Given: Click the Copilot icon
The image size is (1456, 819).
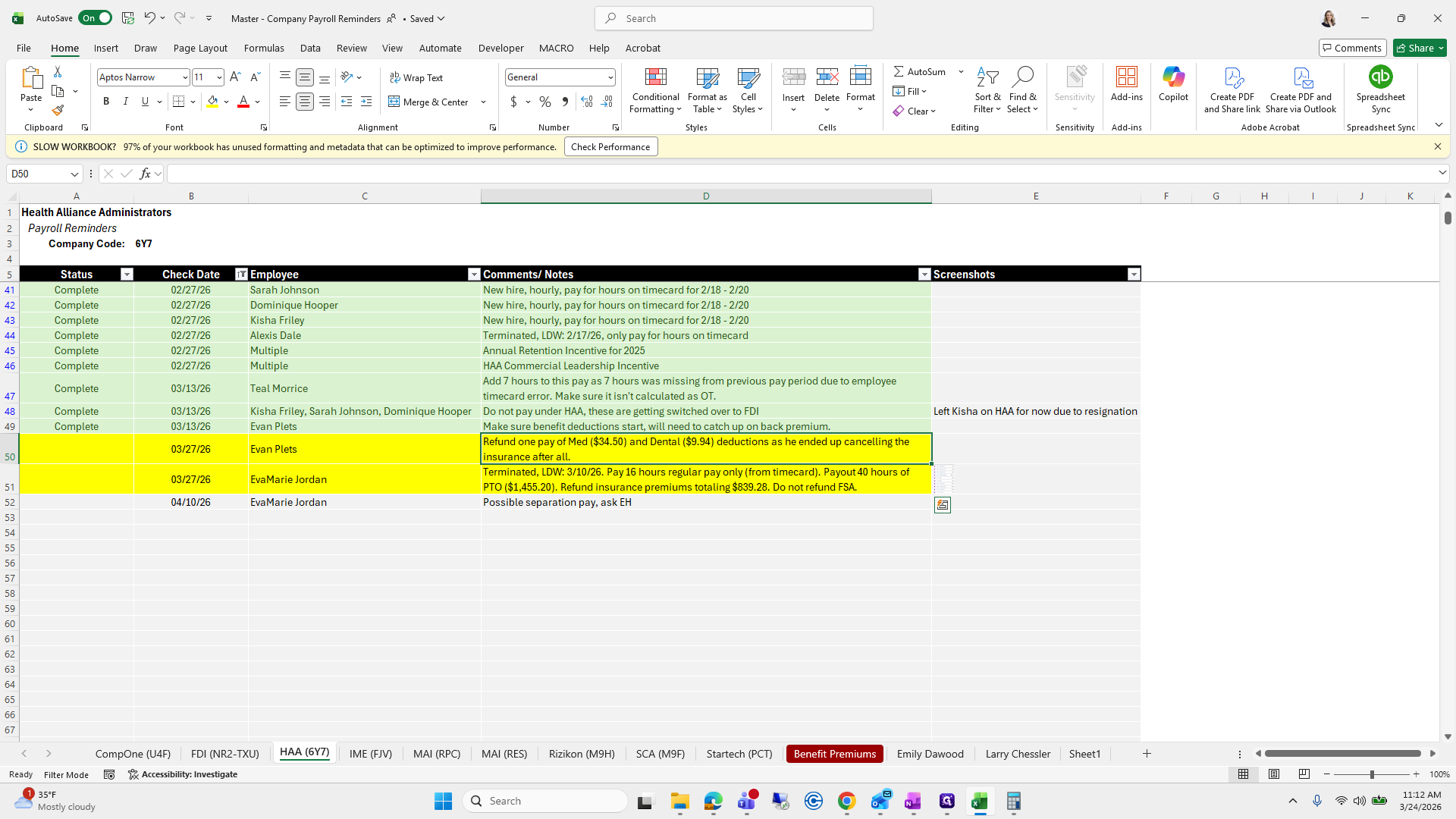Looking at the screenshot, I should (x=1173, y=83).
